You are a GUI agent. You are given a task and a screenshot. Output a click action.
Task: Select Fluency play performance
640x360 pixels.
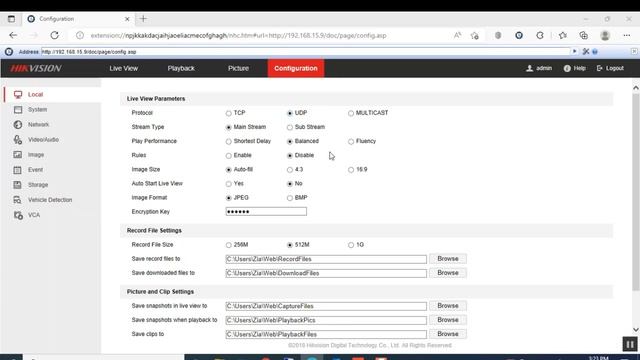click(x=351, y=142)
